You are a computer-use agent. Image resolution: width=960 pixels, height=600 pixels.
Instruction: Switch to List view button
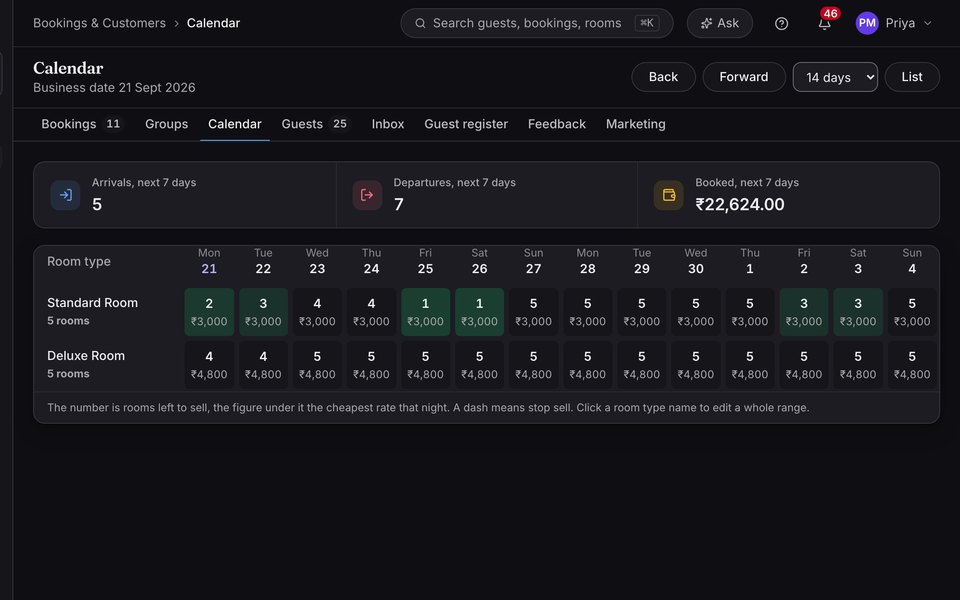click(x=912, y=77)
